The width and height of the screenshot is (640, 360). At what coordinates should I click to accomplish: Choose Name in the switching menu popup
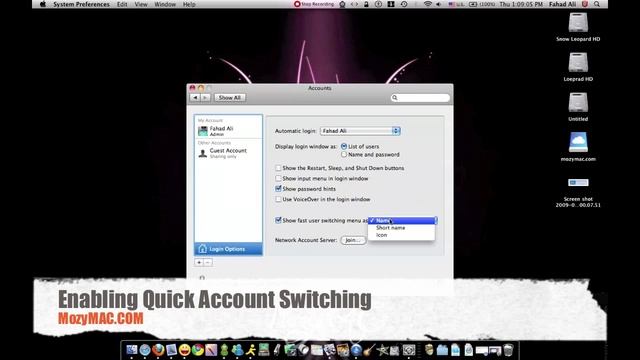402,220
